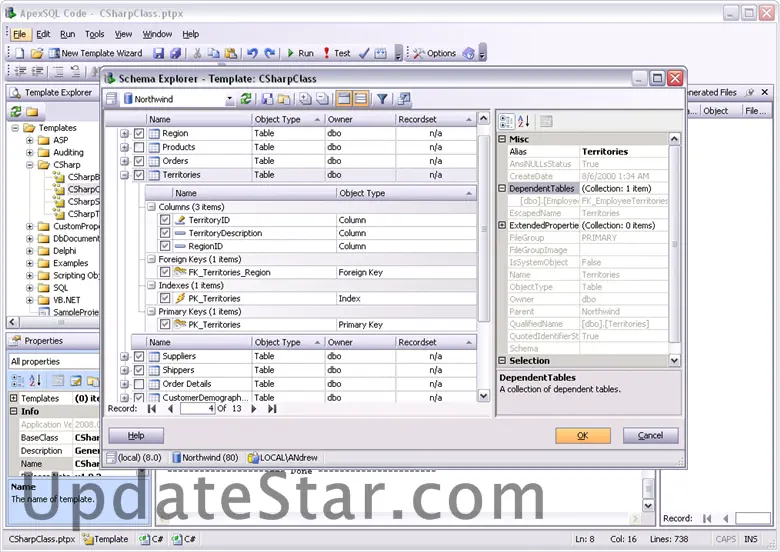780x552 pixels.
Task: Click the last icon in Schema Explorer toolbar
Action: pyautogui.click(x=404, y=99)
